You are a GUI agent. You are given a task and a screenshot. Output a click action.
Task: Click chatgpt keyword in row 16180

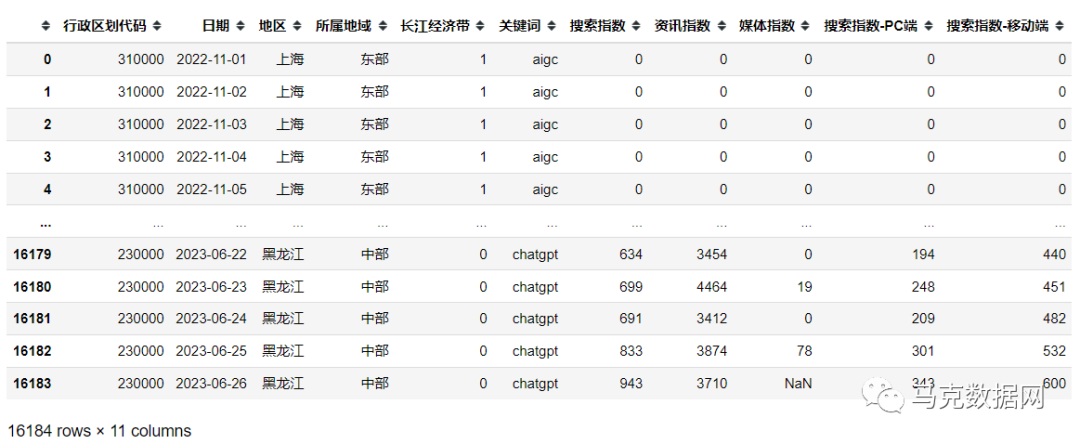click(535, 287)
